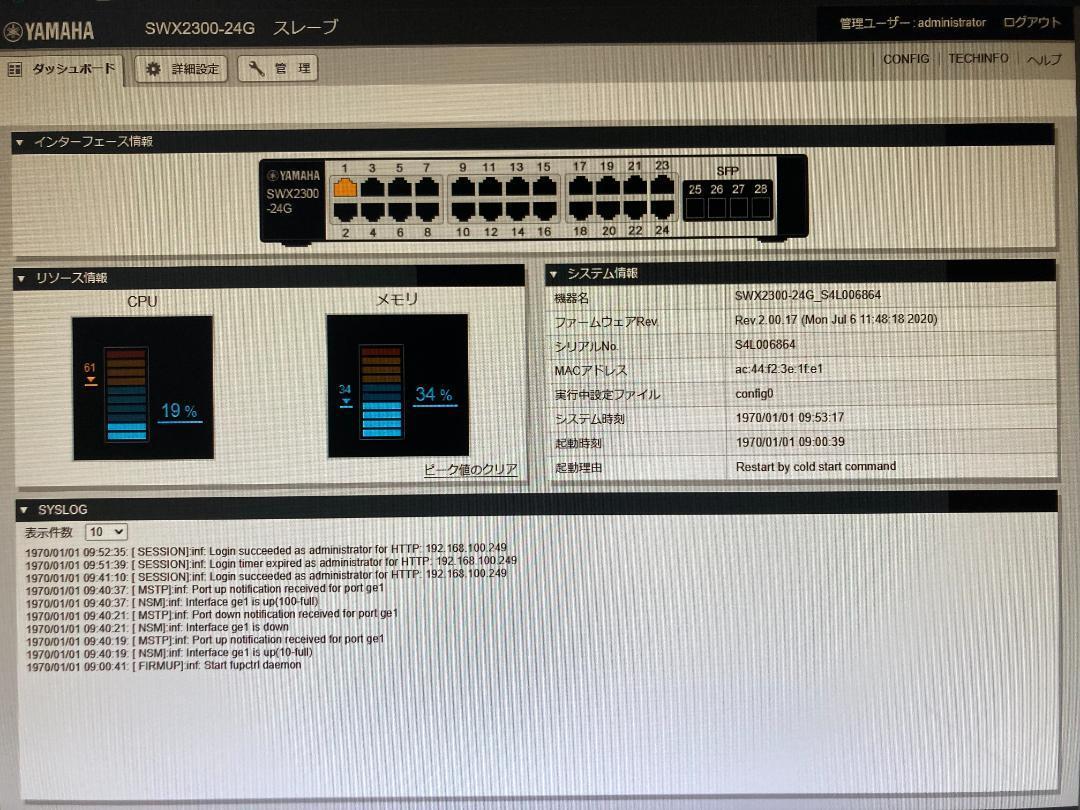The width and height of the screenshot is (1080, 810).
Task: Select port 6 icon on switch
Action: [x=399, y=211]
